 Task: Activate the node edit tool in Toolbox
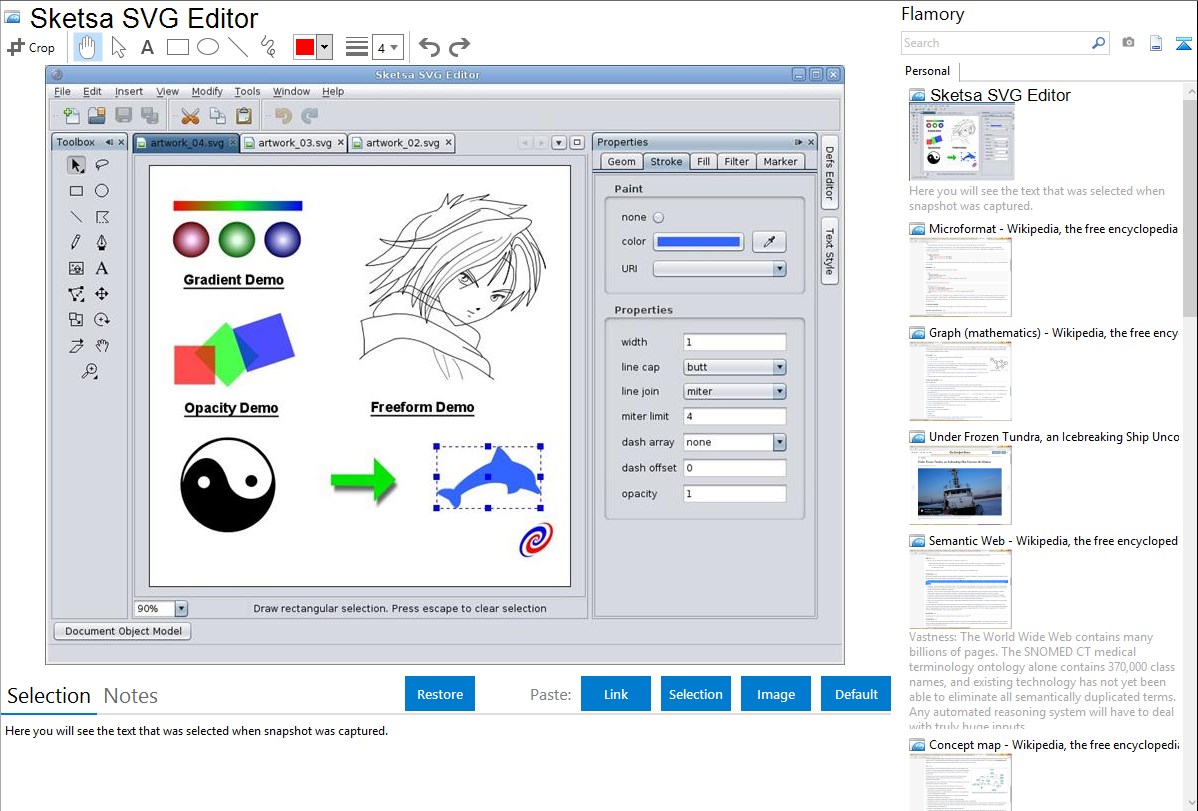click(76, 294)
